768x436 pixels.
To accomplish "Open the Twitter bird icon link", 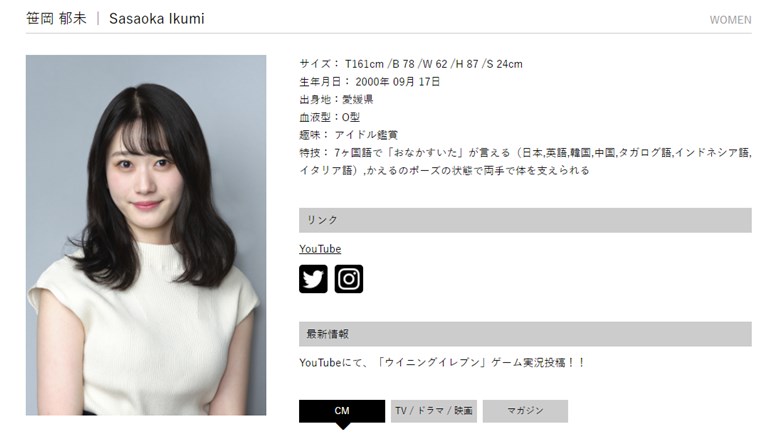I will coord(313,279).
